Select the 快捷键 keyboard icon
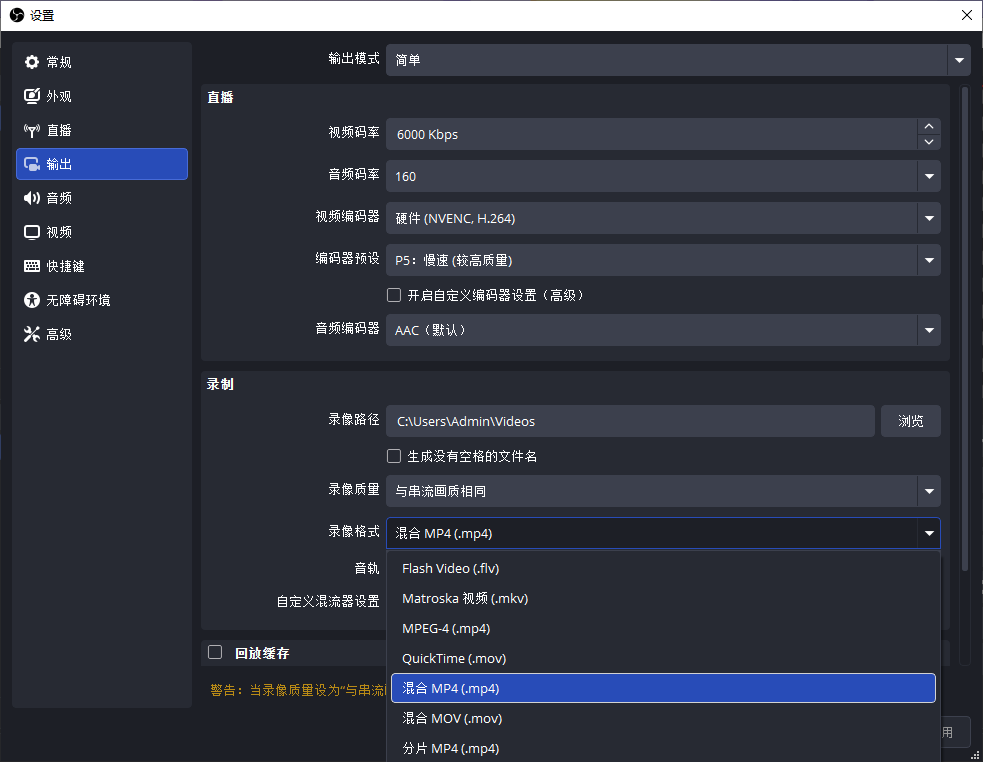 coord(32,266)
